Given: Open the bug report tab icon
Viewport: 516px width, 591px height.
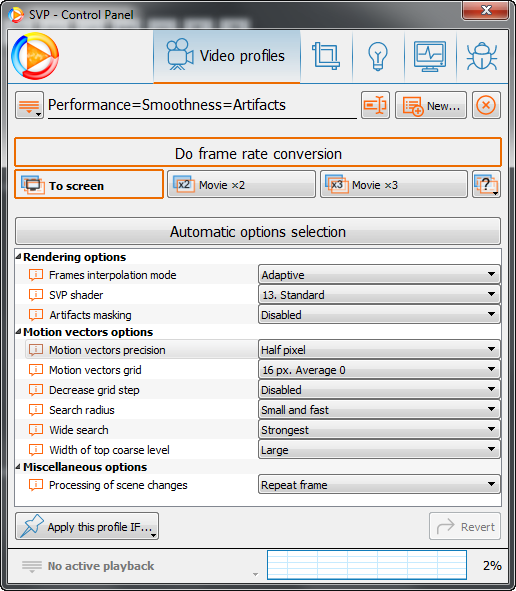Looking at the screenshot, I should pos(482,56).
